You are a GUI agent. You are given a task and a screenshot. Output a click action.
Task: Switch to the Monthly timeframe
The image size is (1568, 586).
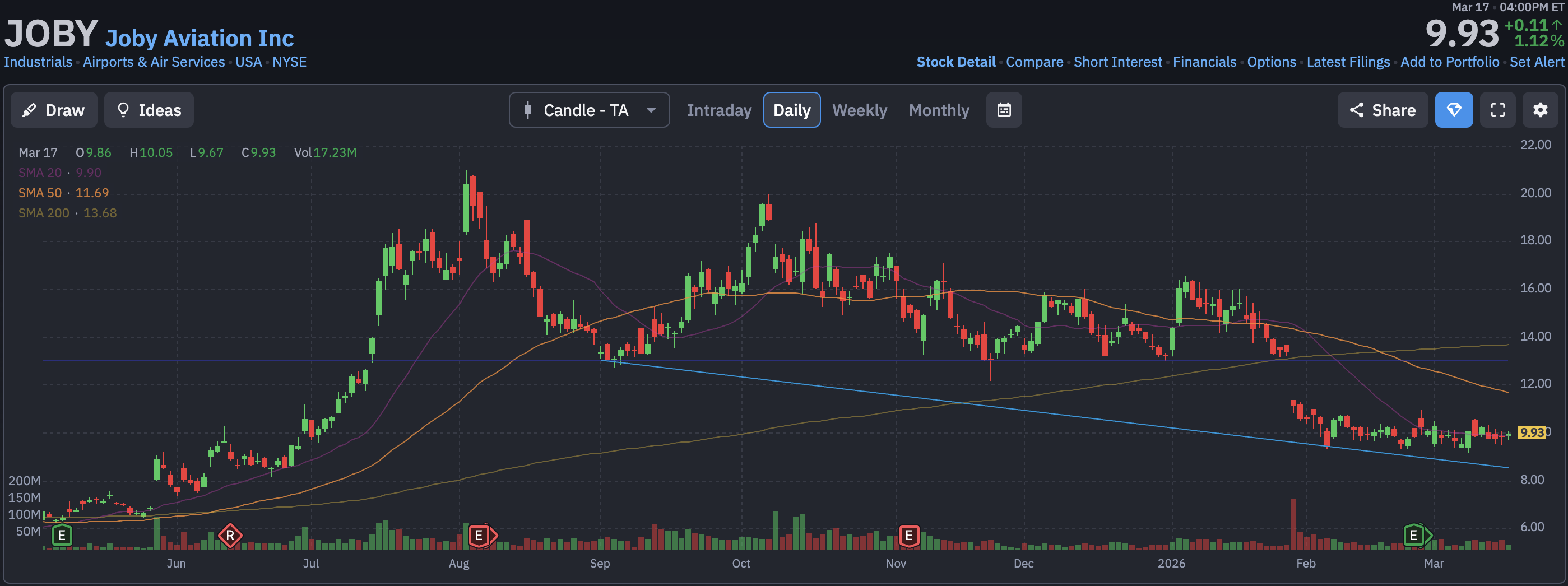coord(939,110)
